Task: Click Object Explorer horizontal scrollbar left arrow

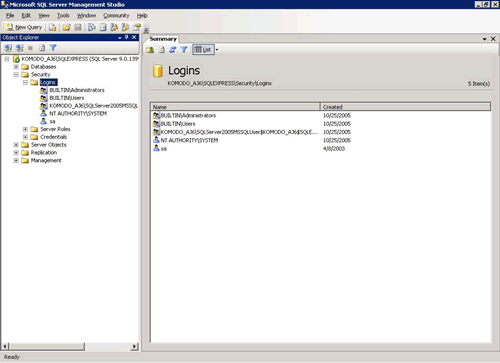Action: coord(5,347)
